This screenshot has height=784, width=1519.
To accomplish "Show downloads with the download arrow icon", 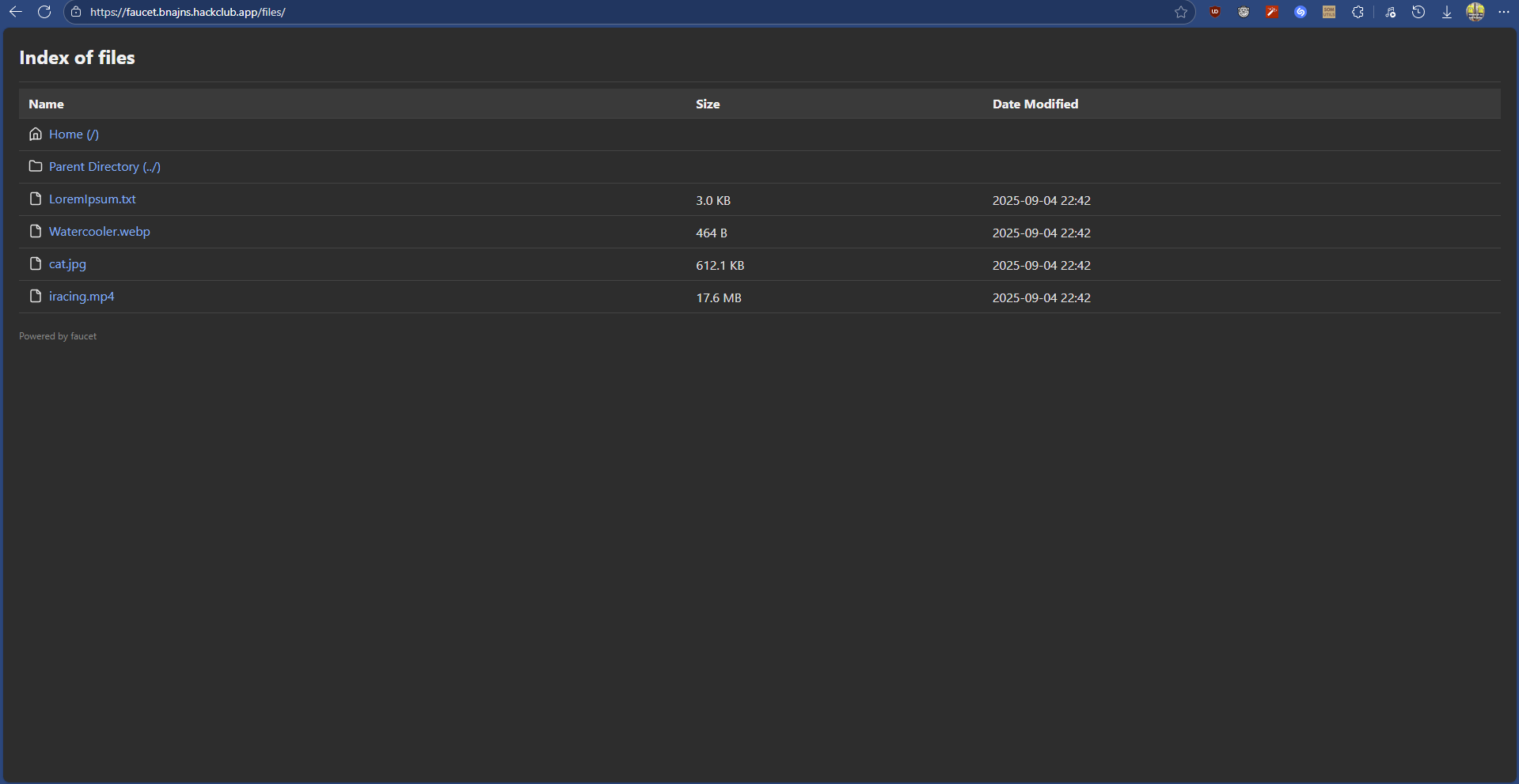I will [x=1446, y=12].
